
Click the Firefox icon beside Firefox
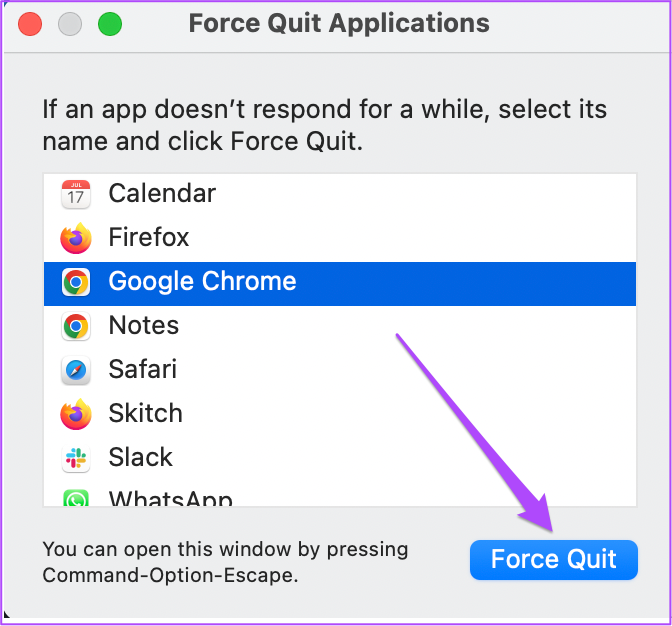pyautogui.click(x=76, y=238)
